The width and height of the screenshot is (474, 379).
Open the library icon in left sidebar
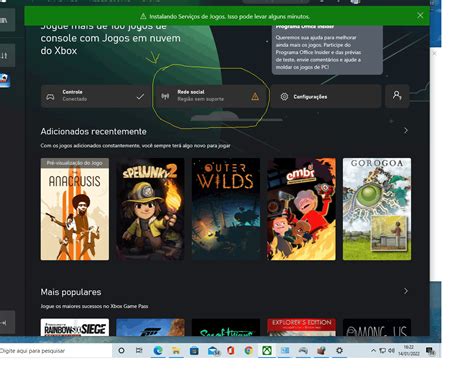point(5,20)
